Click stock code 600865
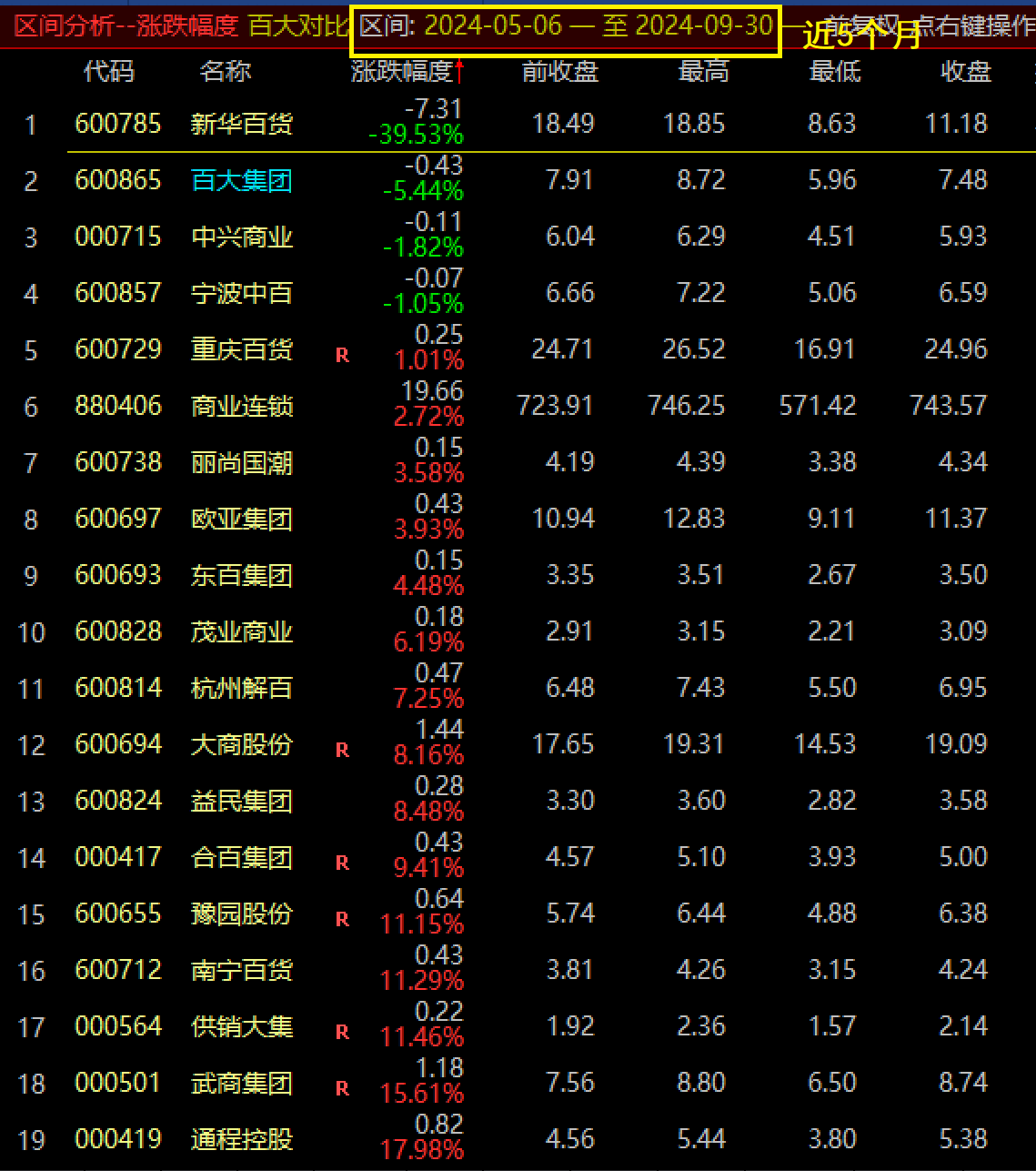Screen dimensions: 1036x1171 pyautogui.click(x=118, y=180)
